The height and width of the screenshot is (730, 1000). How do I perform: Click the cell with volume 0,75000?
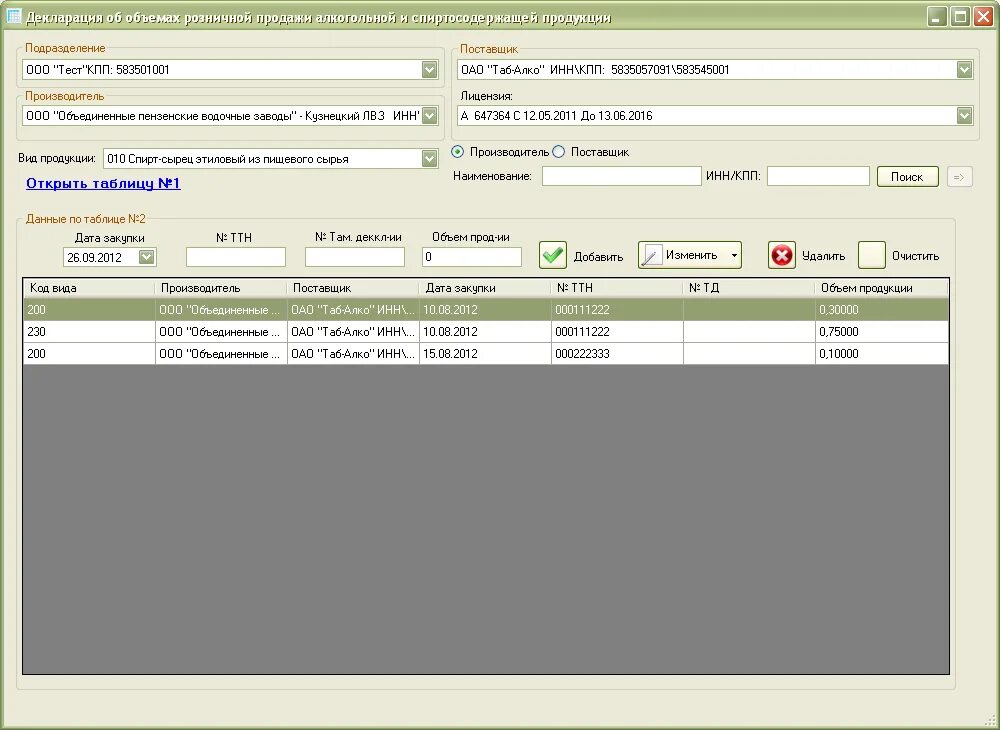882,332
